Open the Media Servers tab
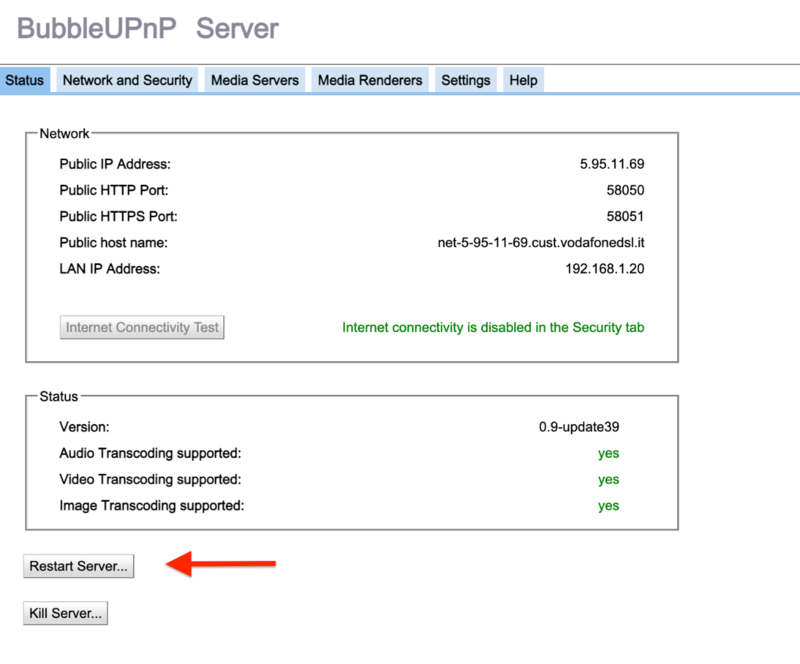This screenshot has width=800, height=664. pos(254,80)
